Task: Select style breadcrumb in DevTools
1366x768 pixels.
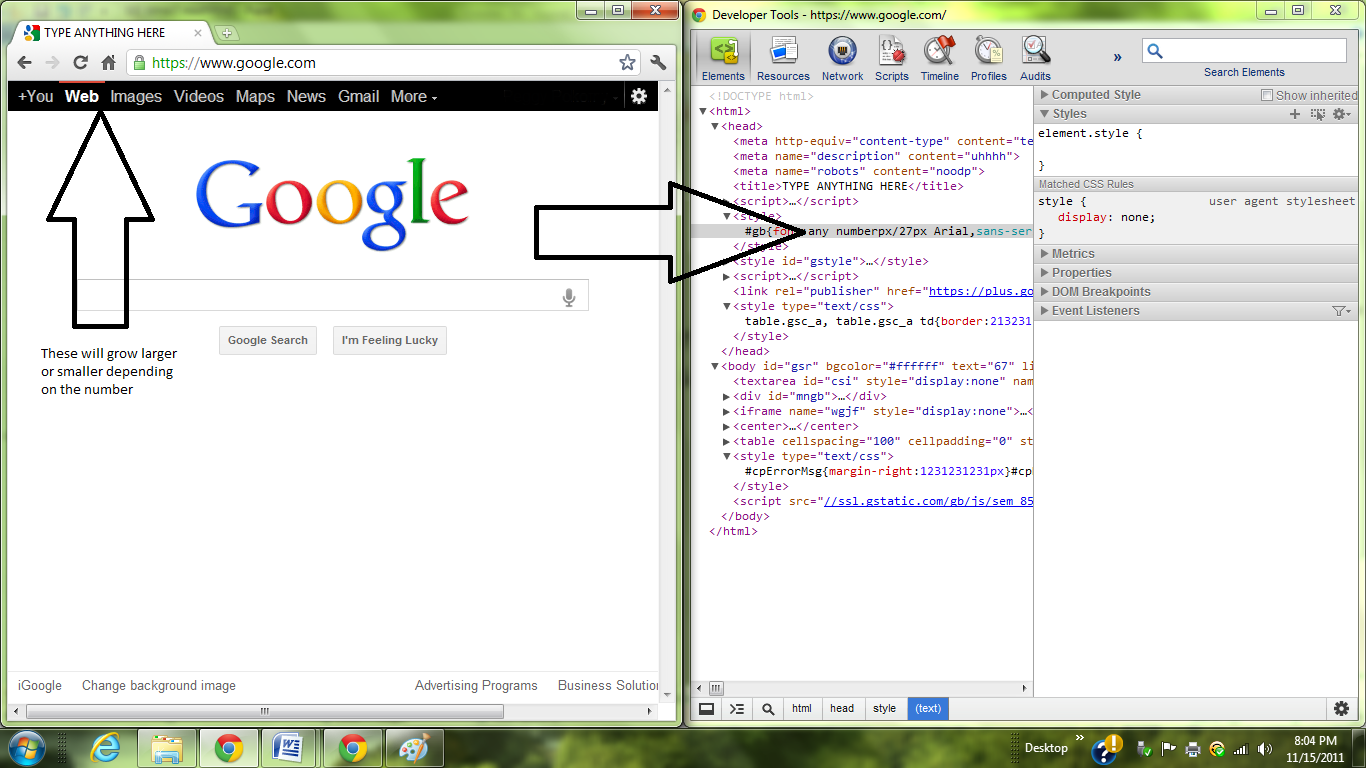Action: click(x=884, y=709)
